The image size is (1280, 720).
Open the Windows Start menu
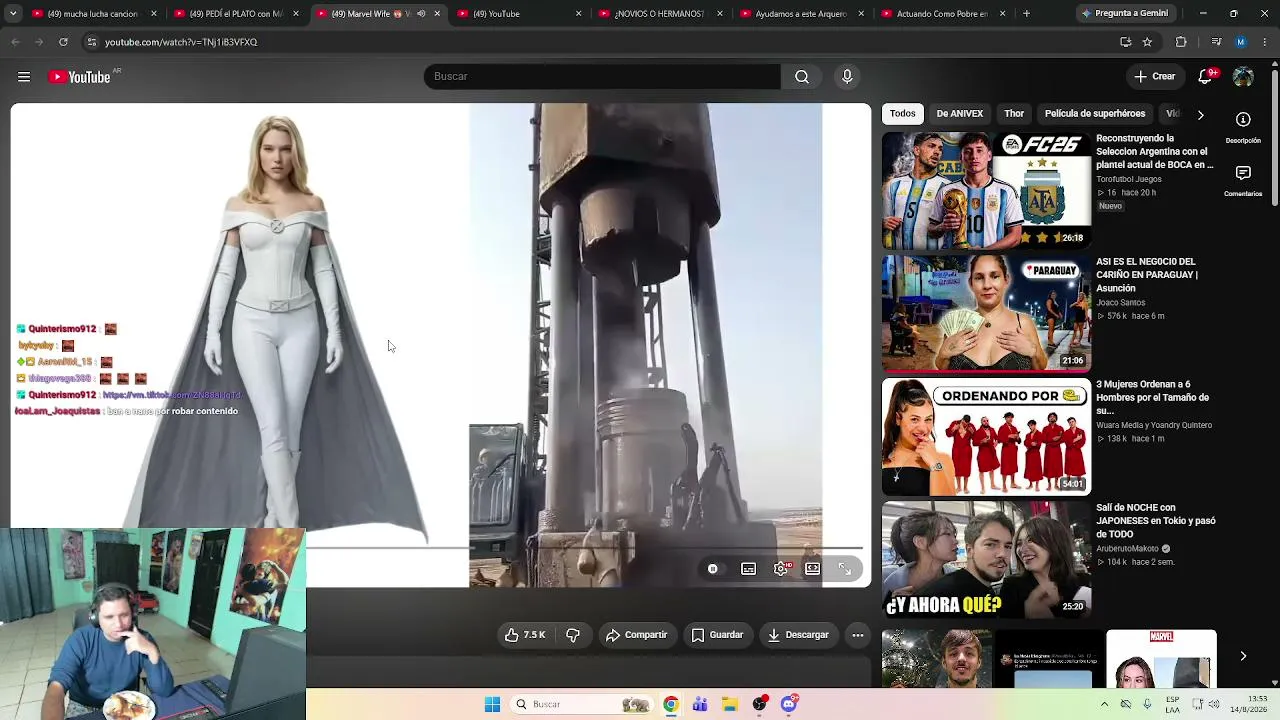tap(492, 704)
